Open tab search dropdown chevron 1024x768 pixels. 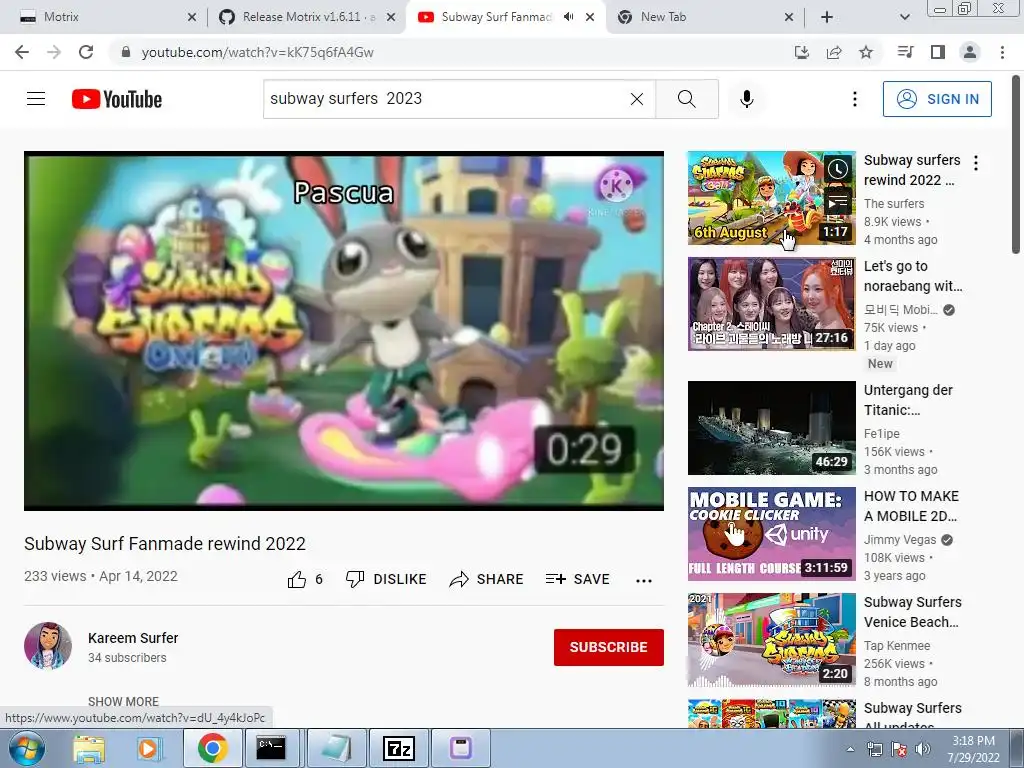click(x=904, y=18)
